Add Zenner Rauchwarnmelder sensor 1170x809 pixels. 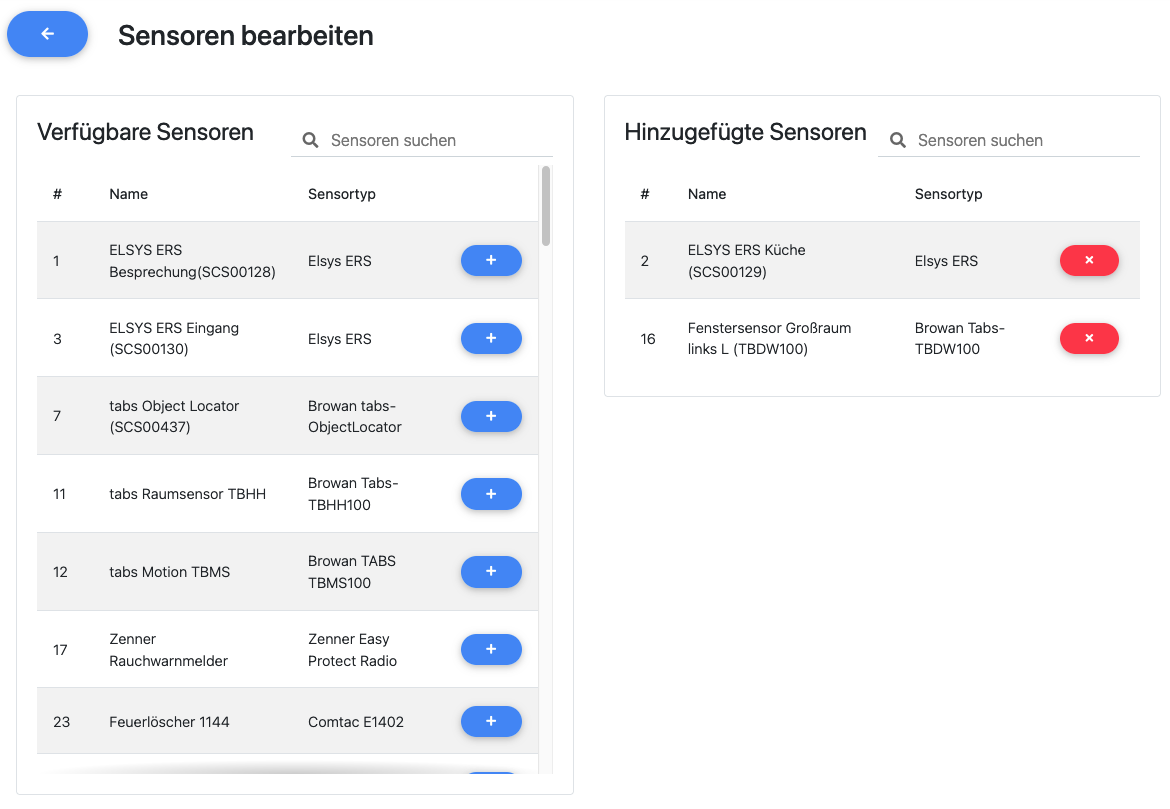click(491, 649)
